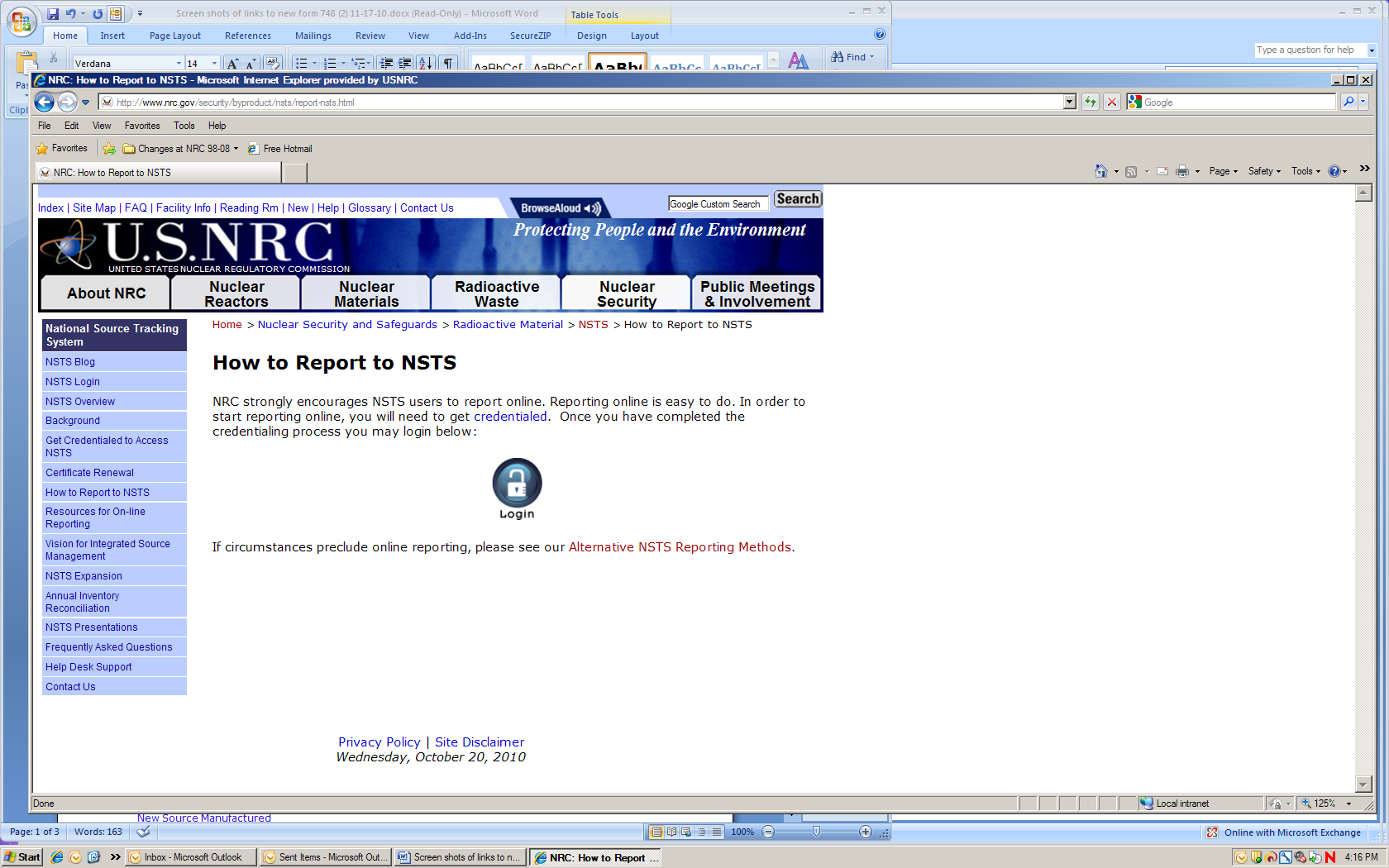Open the IE Home page icon
The image size is (1389, 868).
(x=1100, y=171)
